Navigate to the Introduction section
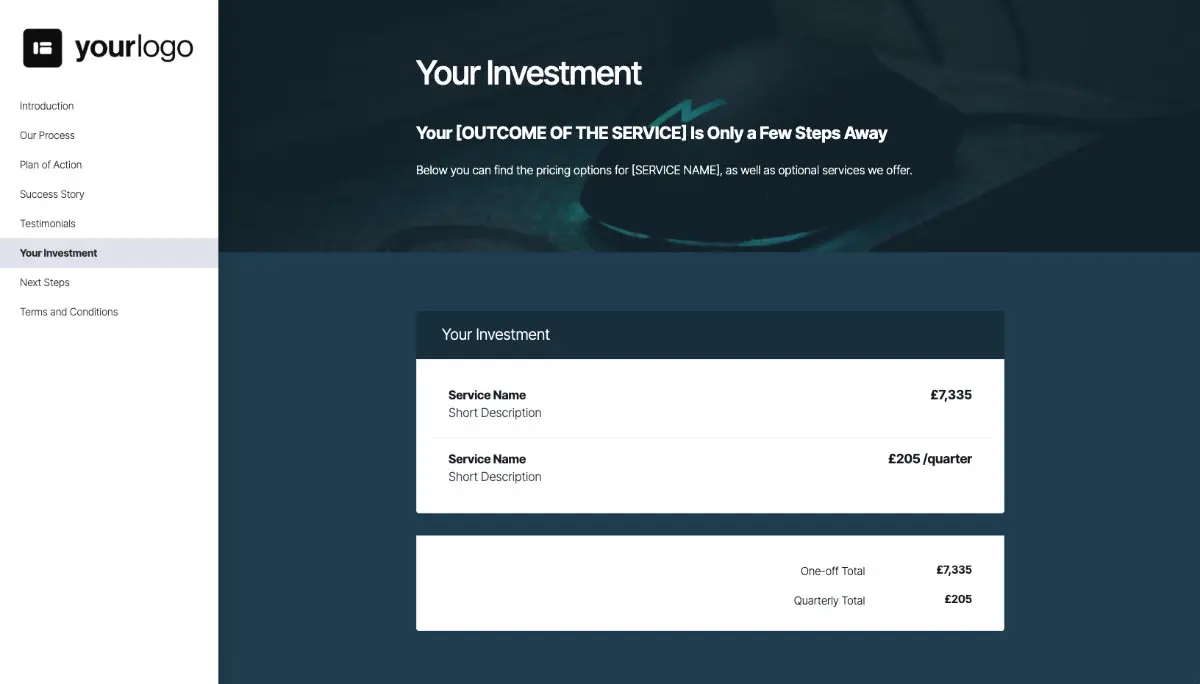The height and width of the screenshot is (684, 1200). tap(46, 106)
